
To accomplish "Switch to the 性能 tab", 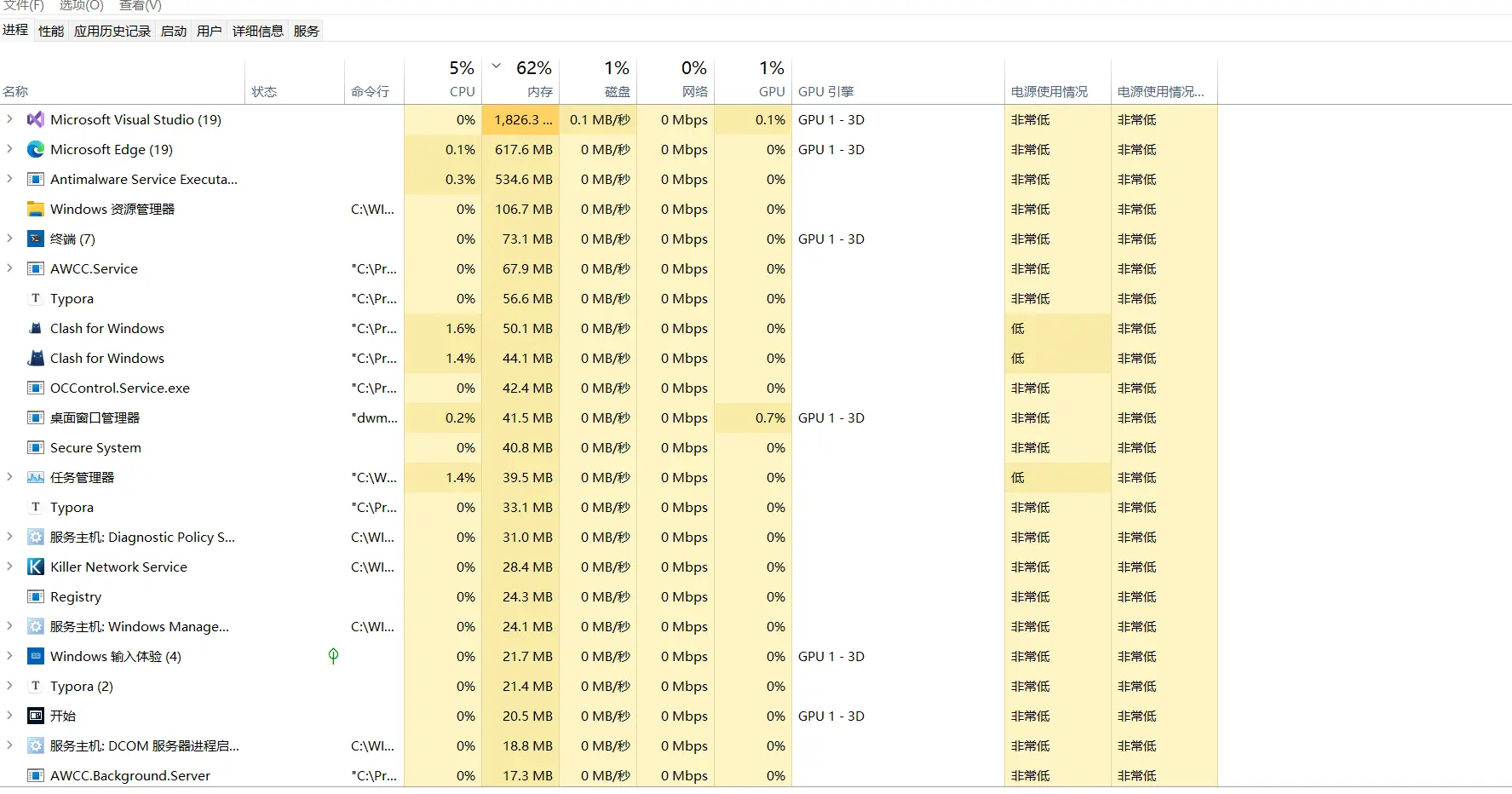I will (x=51, y=32).
